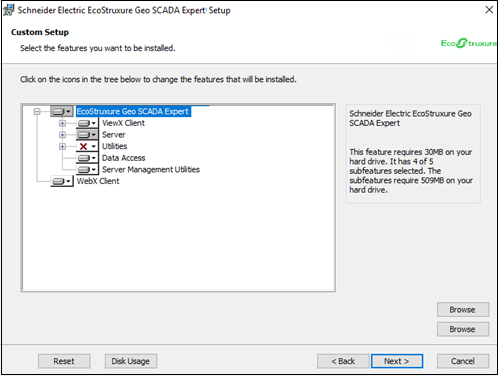Image resolution: width=498 pixels, height=376 pixels.
Task: Open the Disk Usage dialog
Action: tap(131, 361)
